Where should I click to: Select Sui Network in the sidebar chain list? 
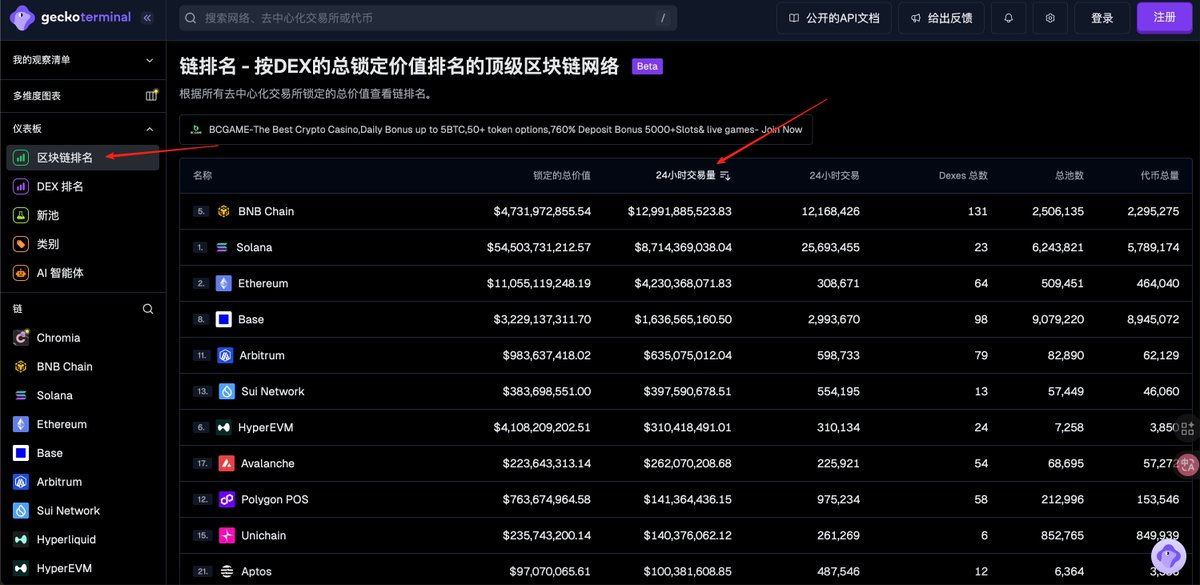click(83, 511)
